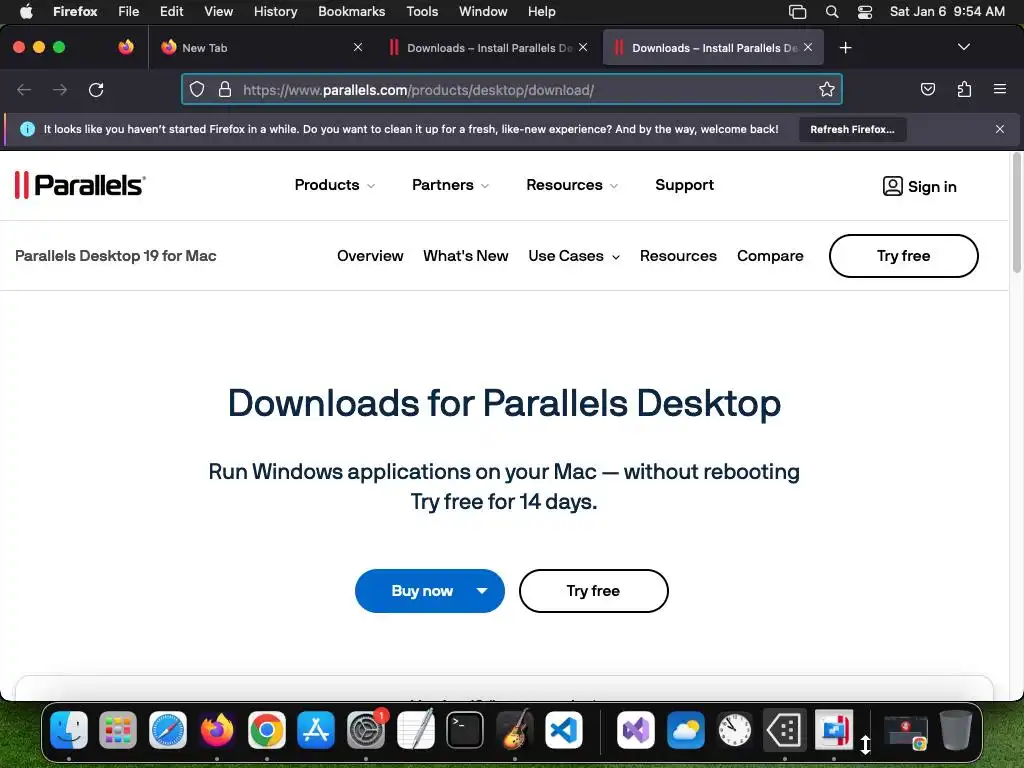Open Finder from the Dock
Screen dimensions: 1024x768
tap(69, 730)
